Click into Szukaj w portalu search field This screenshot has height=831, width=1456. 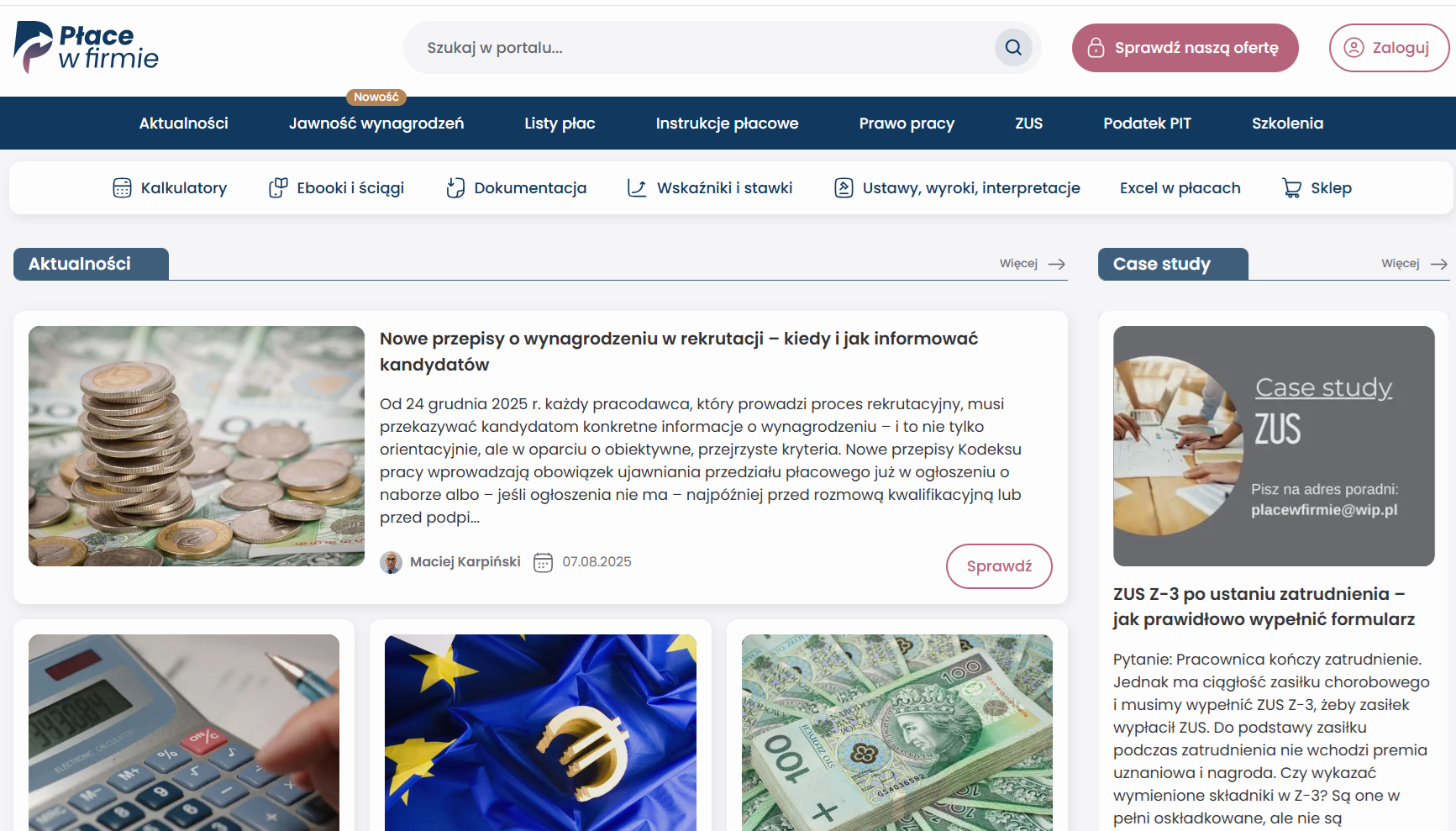pos(697,48)
